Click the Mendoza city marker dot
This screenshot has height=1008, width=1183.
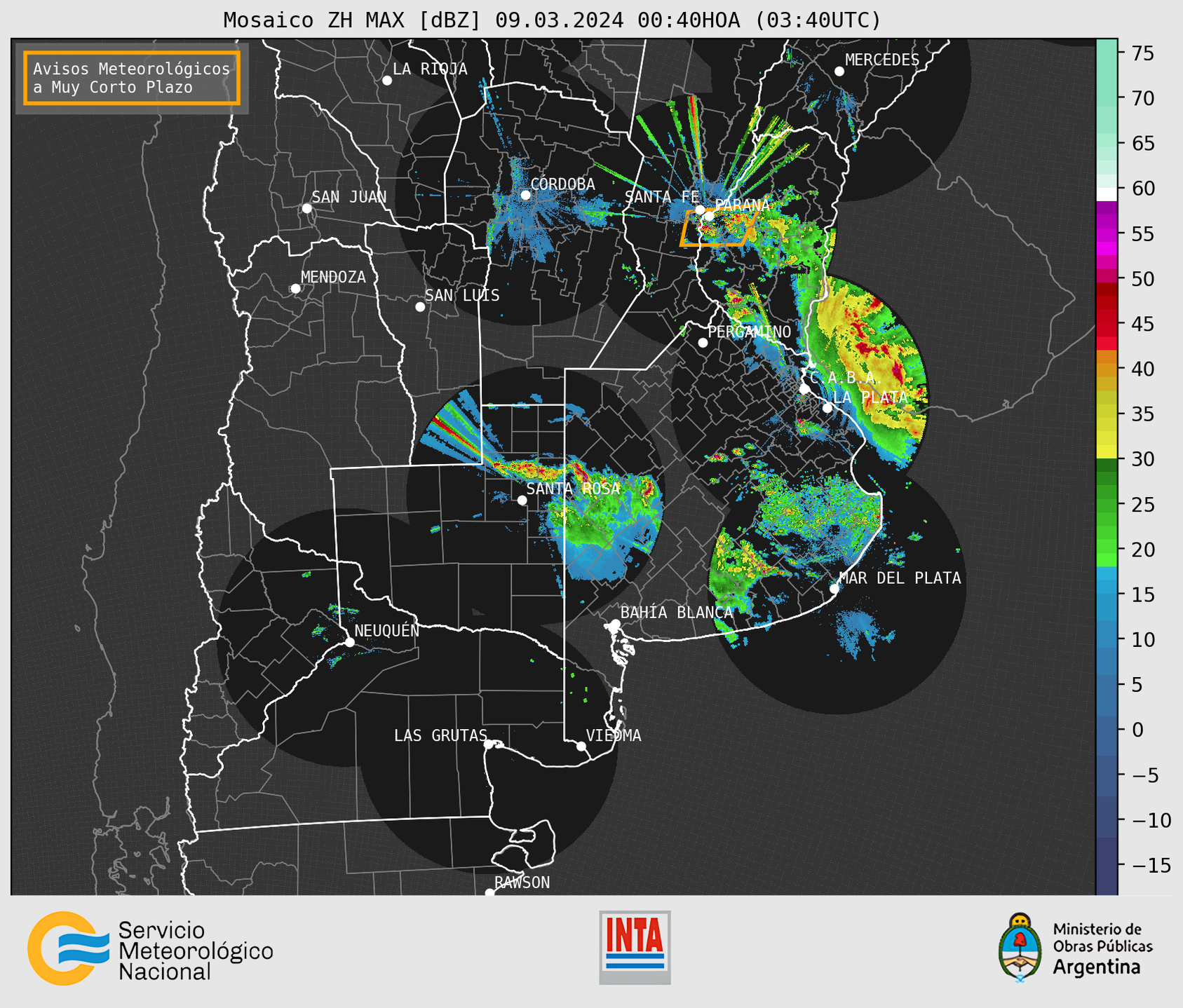click(296, 289)
